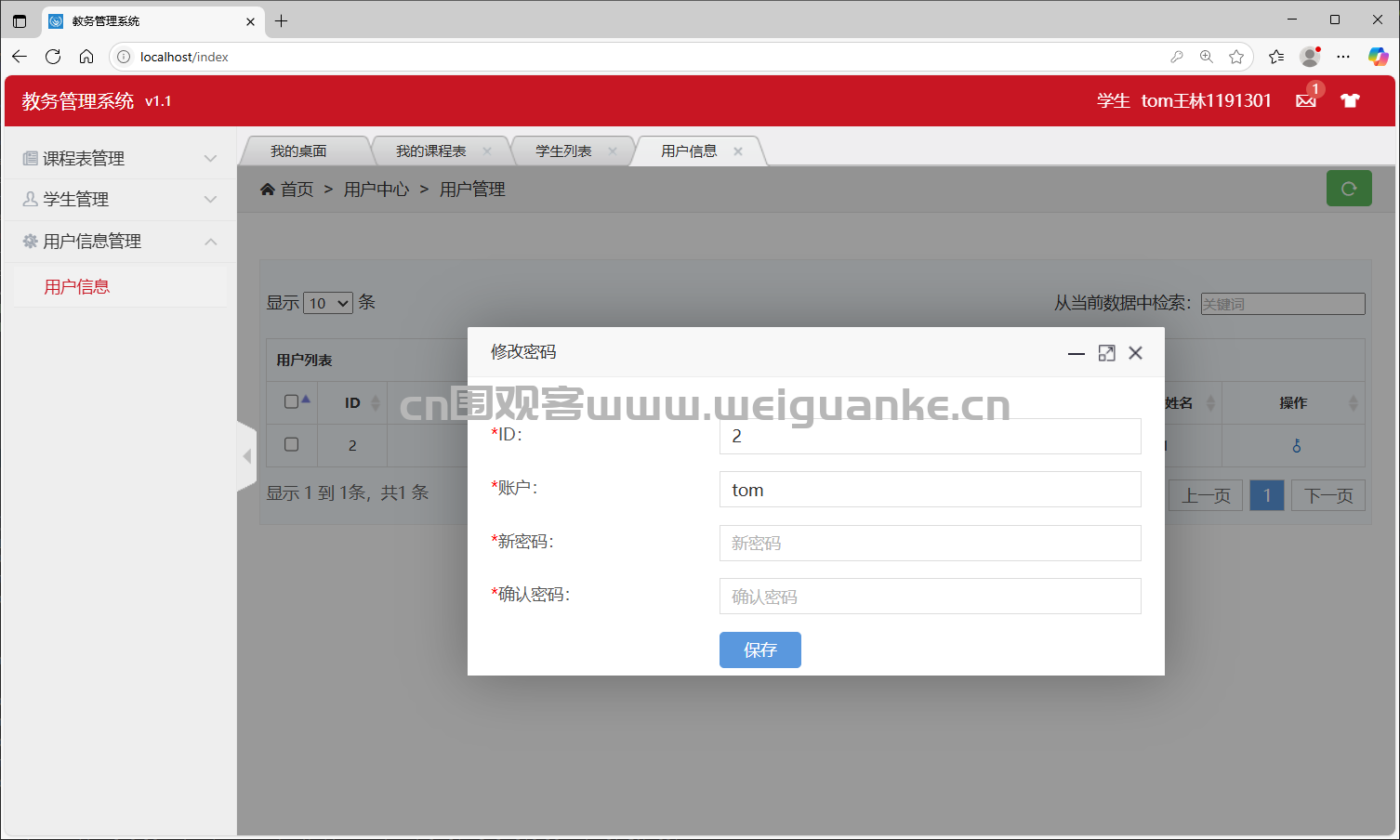Select page 1 in pagination
The height and width of the screenshot is (840, 1400).
[x=1267, y=495]
